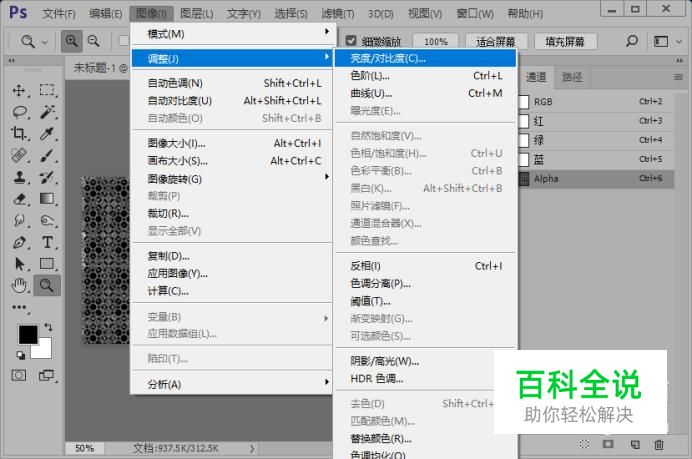Viewport: 692px width, 459px height.
Task: Load channel as selection
Action: pyautogui.click(x=584, y=444)
